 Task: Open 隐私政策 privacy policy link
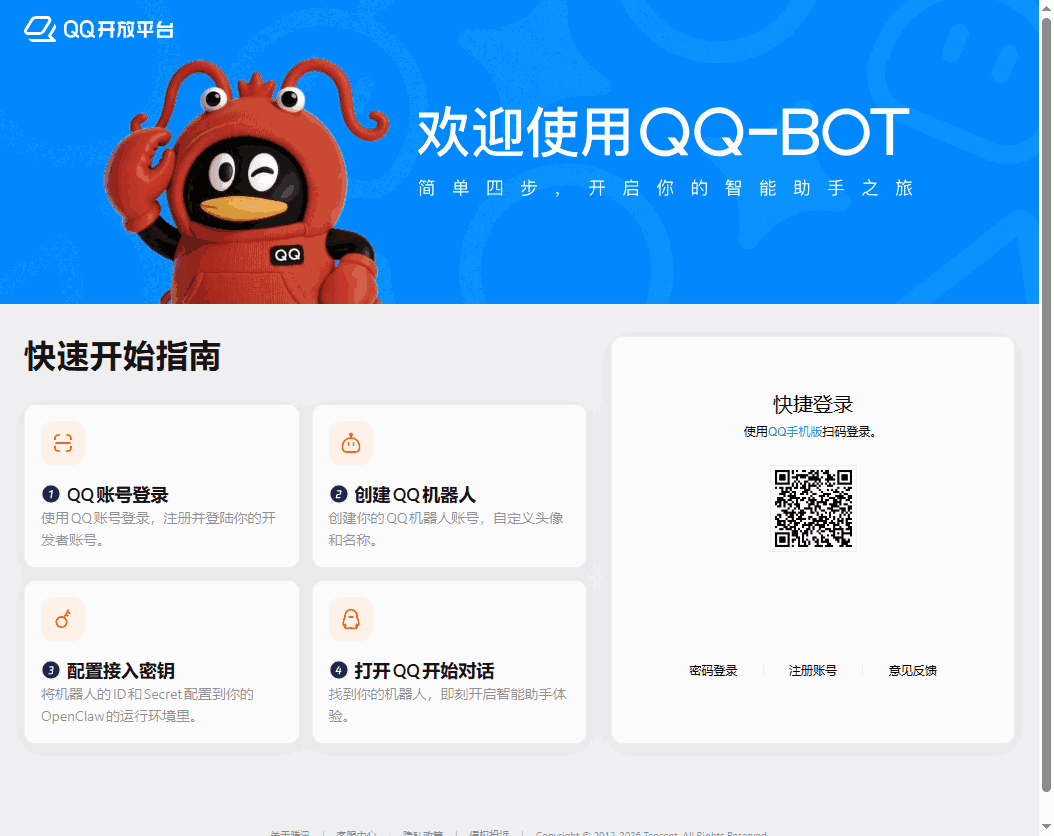(x=423, y=833)
